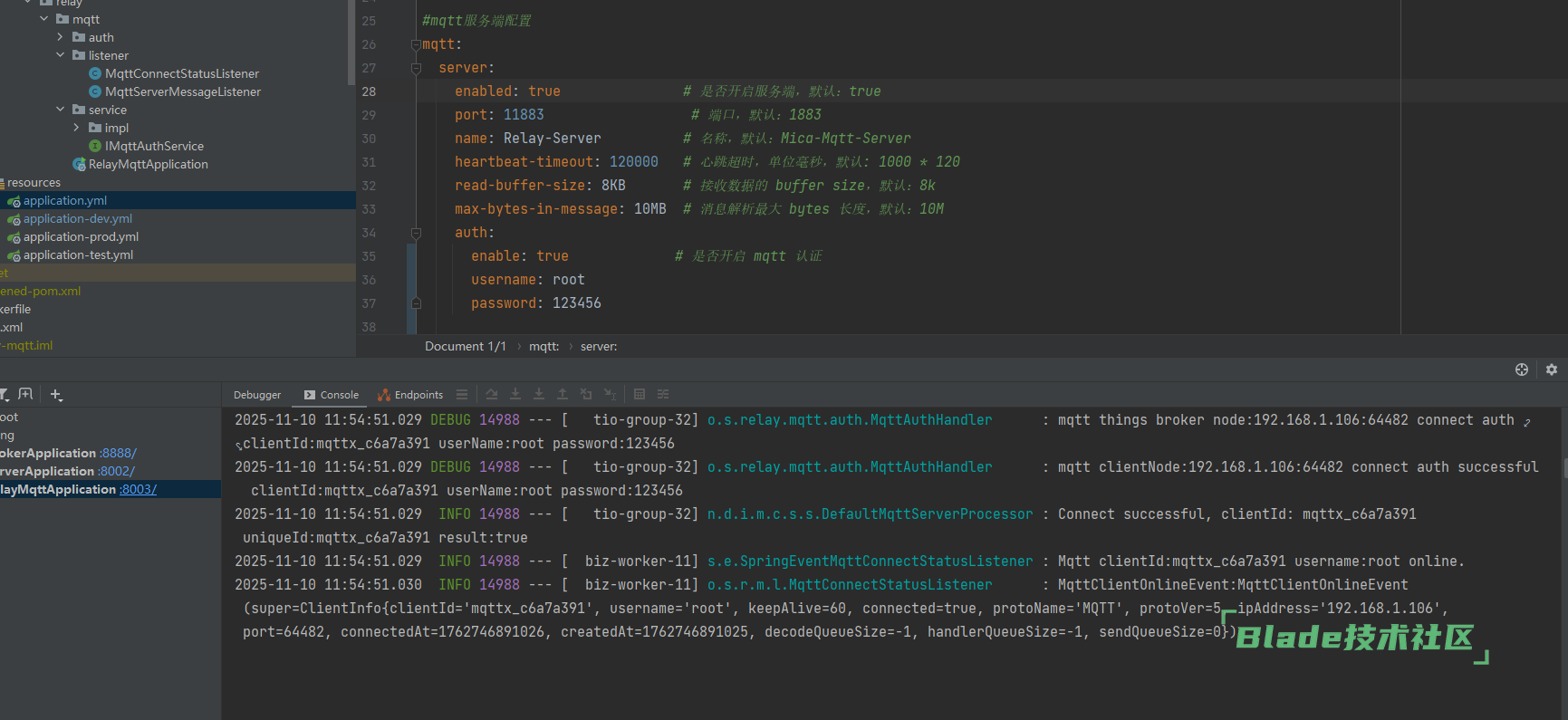Open the run panel settings gear
This screenshot has height=720, width=1568.
[1552, 370]
